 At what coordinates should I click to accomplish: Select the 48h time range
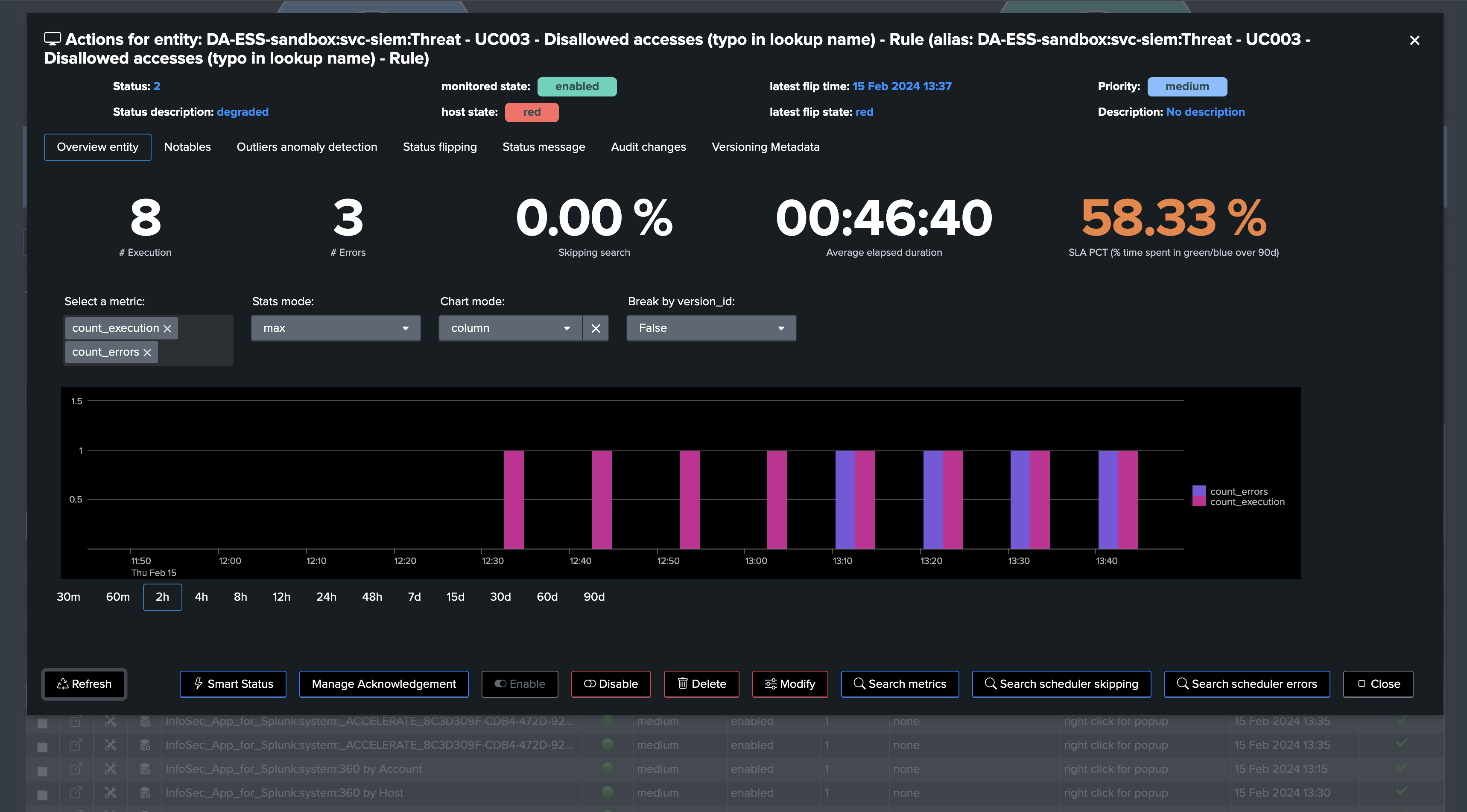click(372, 597)
